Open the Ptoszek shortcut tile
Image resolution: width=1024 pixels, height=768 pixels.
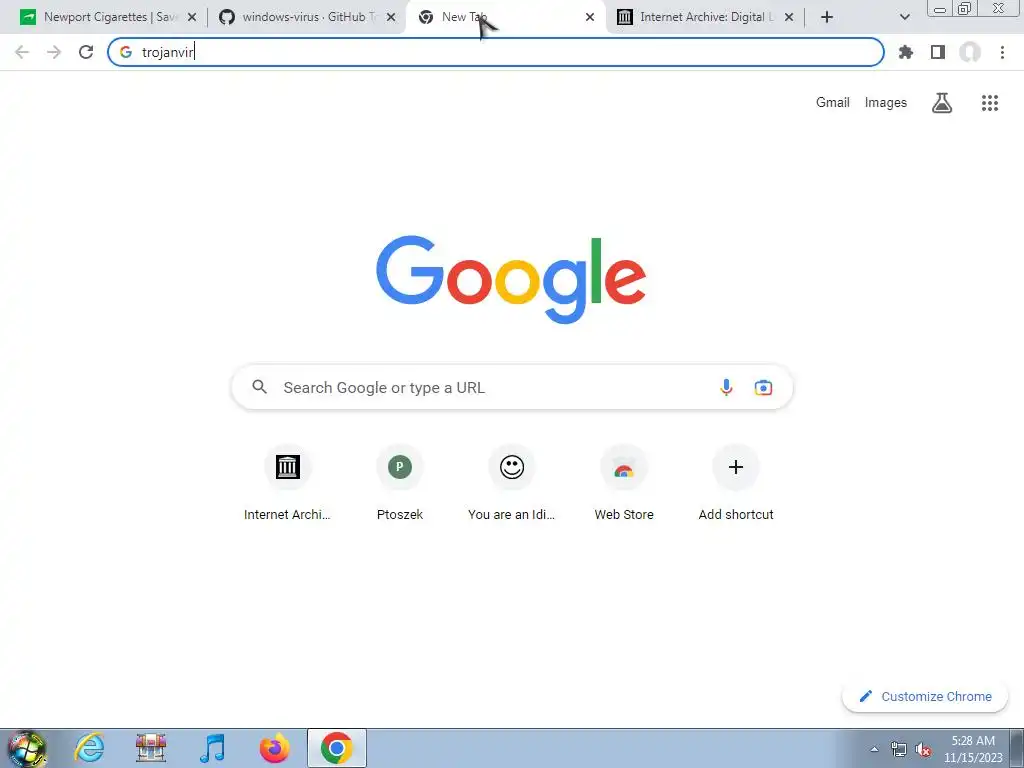click(x=400, y=483)
